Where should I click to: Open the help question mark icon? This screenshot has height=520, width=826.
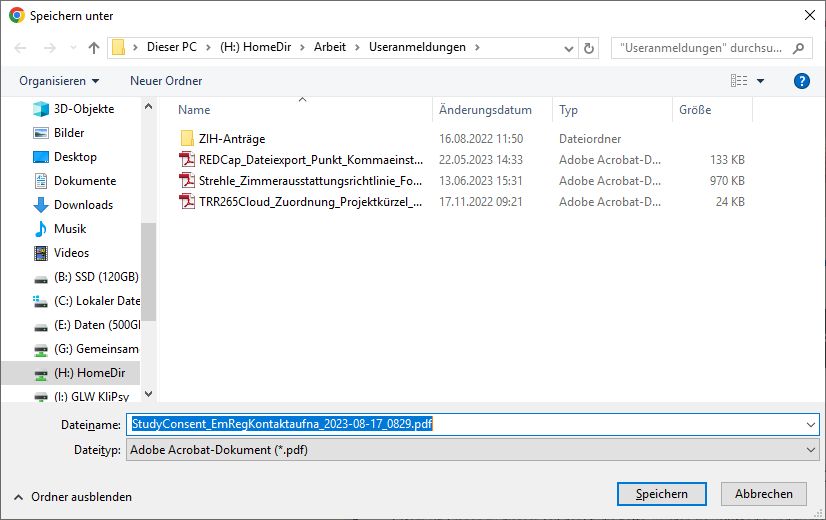(x=800, y=81)
